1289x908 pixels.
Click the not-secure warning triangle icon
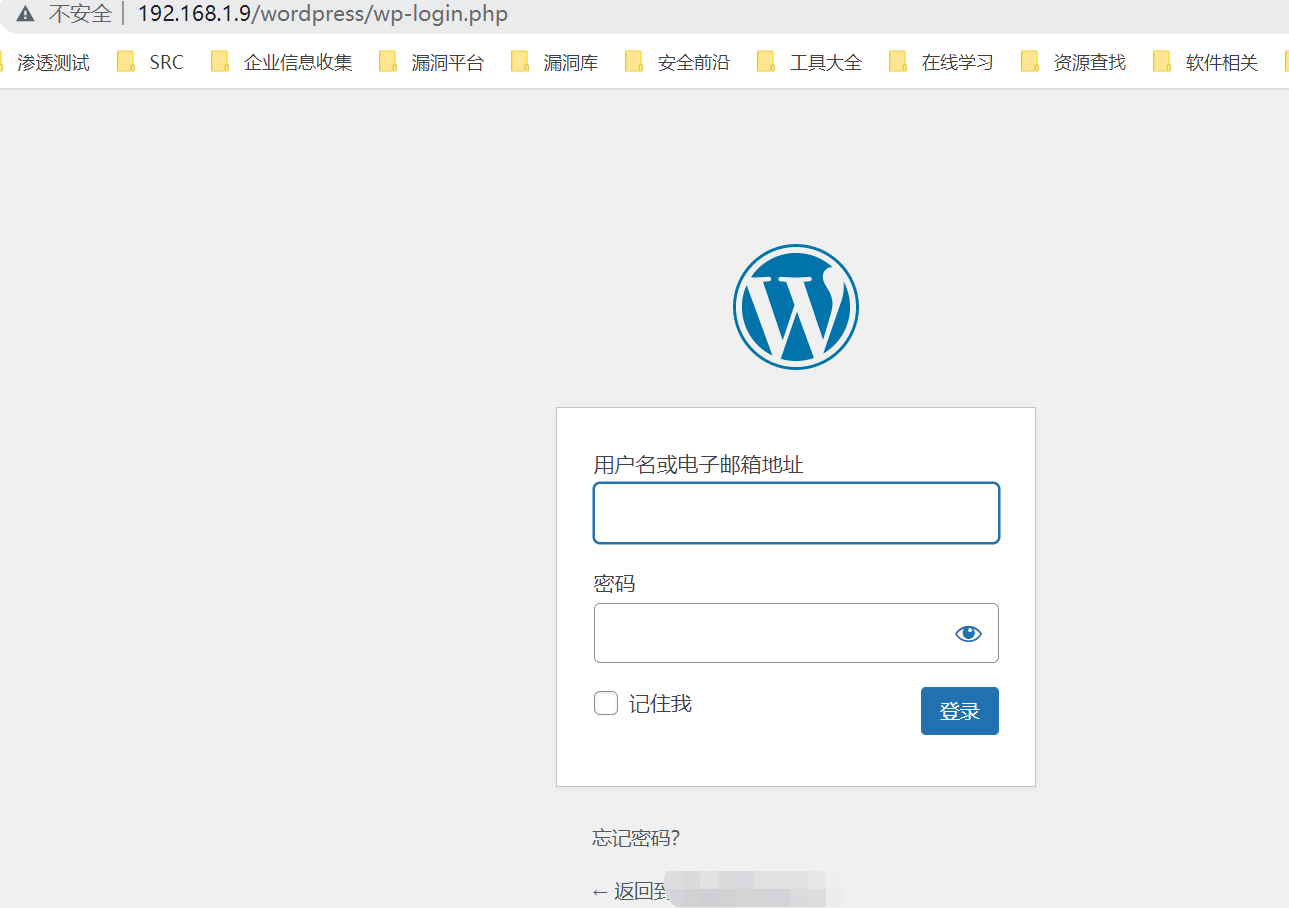[25, 15]
